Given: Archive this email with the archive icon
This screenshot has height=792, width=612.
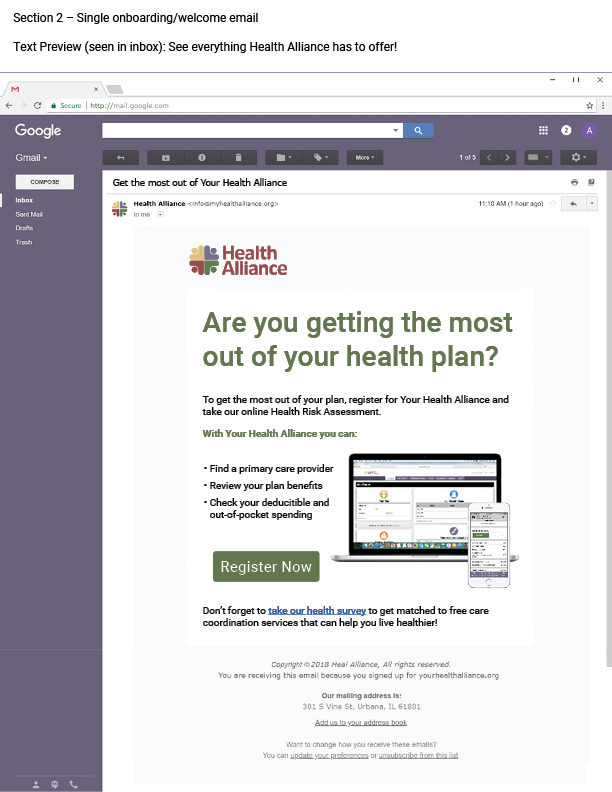Looking at the screenshot, I should click(165, 158).
